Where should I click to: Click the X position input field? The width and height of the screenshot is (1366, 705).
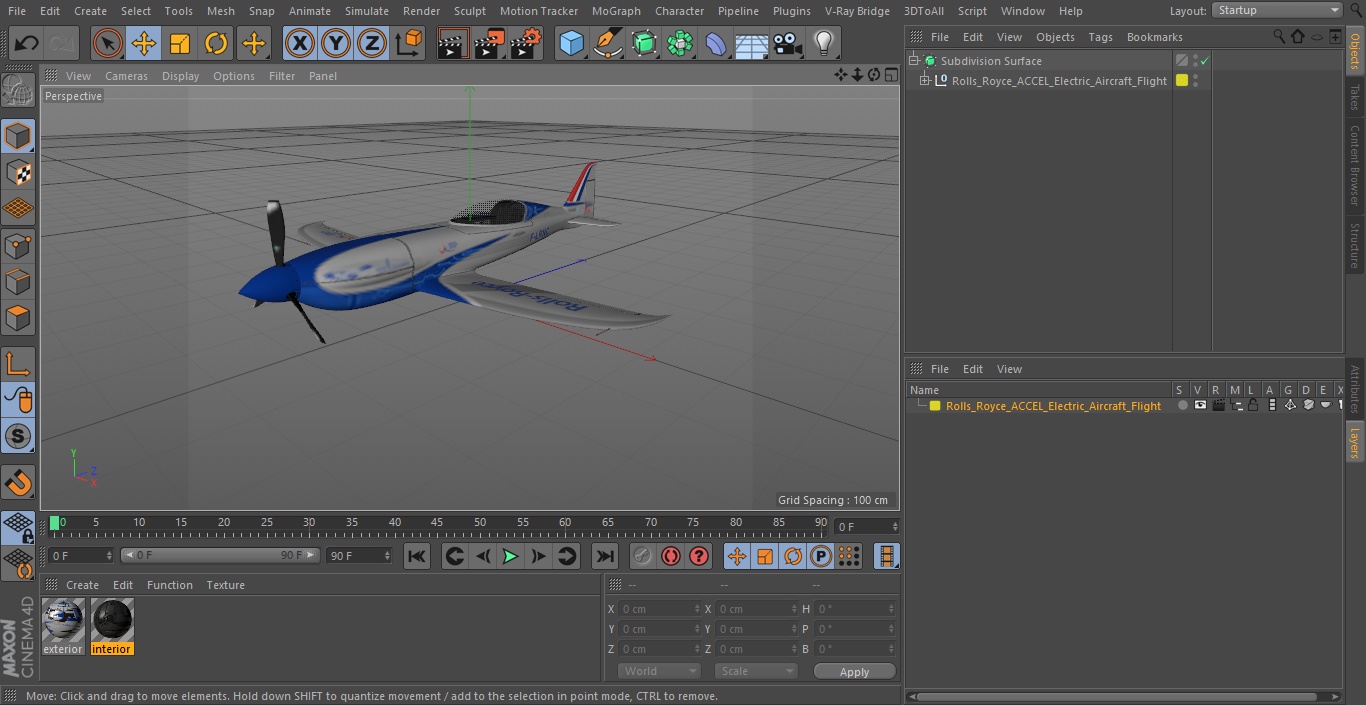coord(660,609)
